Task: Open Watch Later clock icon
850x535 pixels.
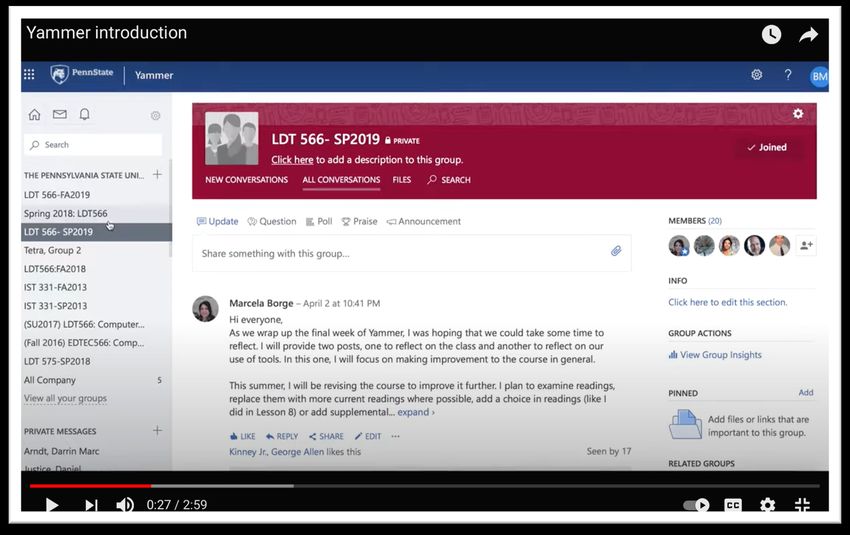Action: click(771, 35)
